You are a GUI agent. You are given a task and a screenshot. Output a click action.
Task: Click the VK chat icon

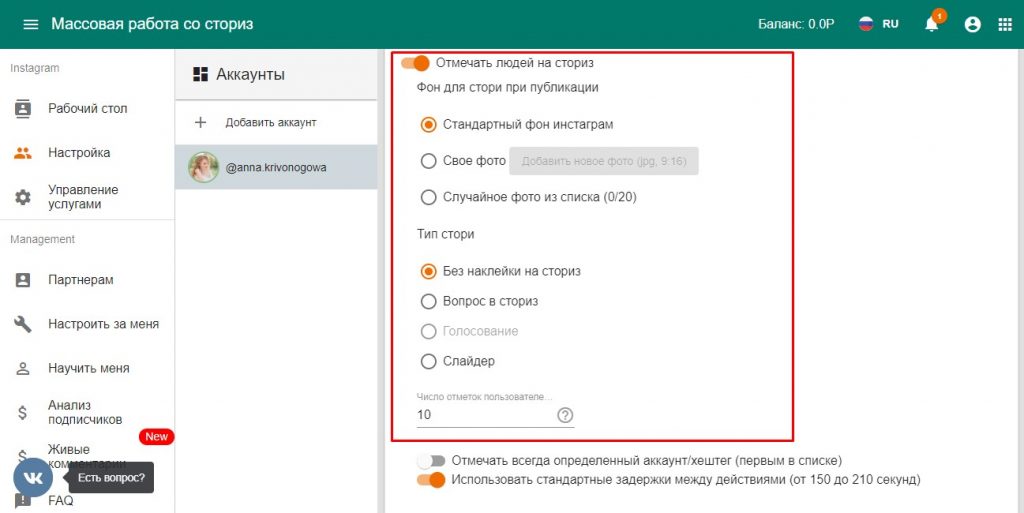tap(33, 478)
